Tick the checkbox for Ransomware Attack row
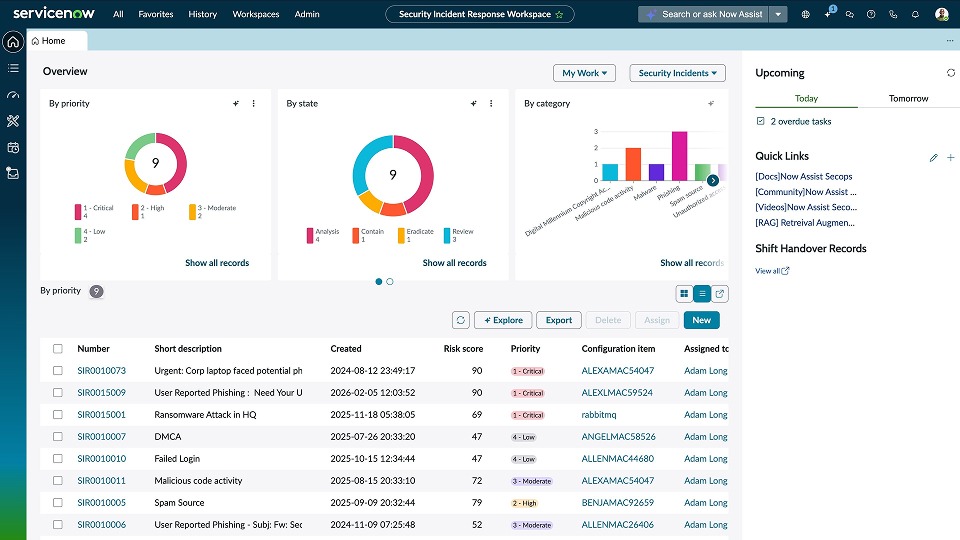Viewport: 960px width, 540px height. point(58,415)
